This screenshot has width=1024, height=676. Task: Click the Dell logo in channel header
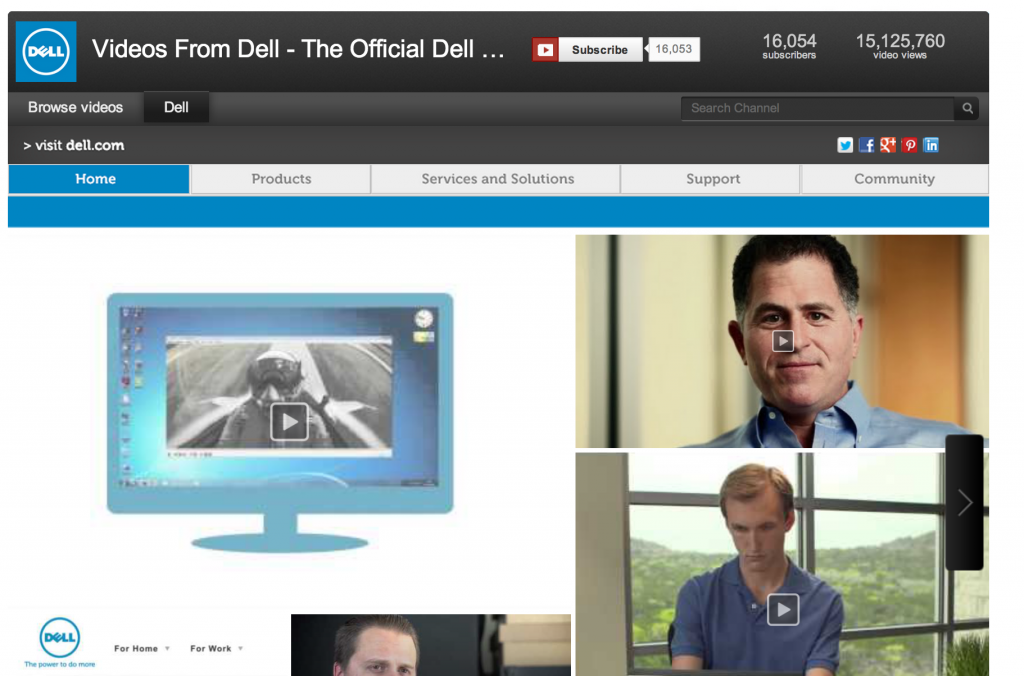pos(46,51)
